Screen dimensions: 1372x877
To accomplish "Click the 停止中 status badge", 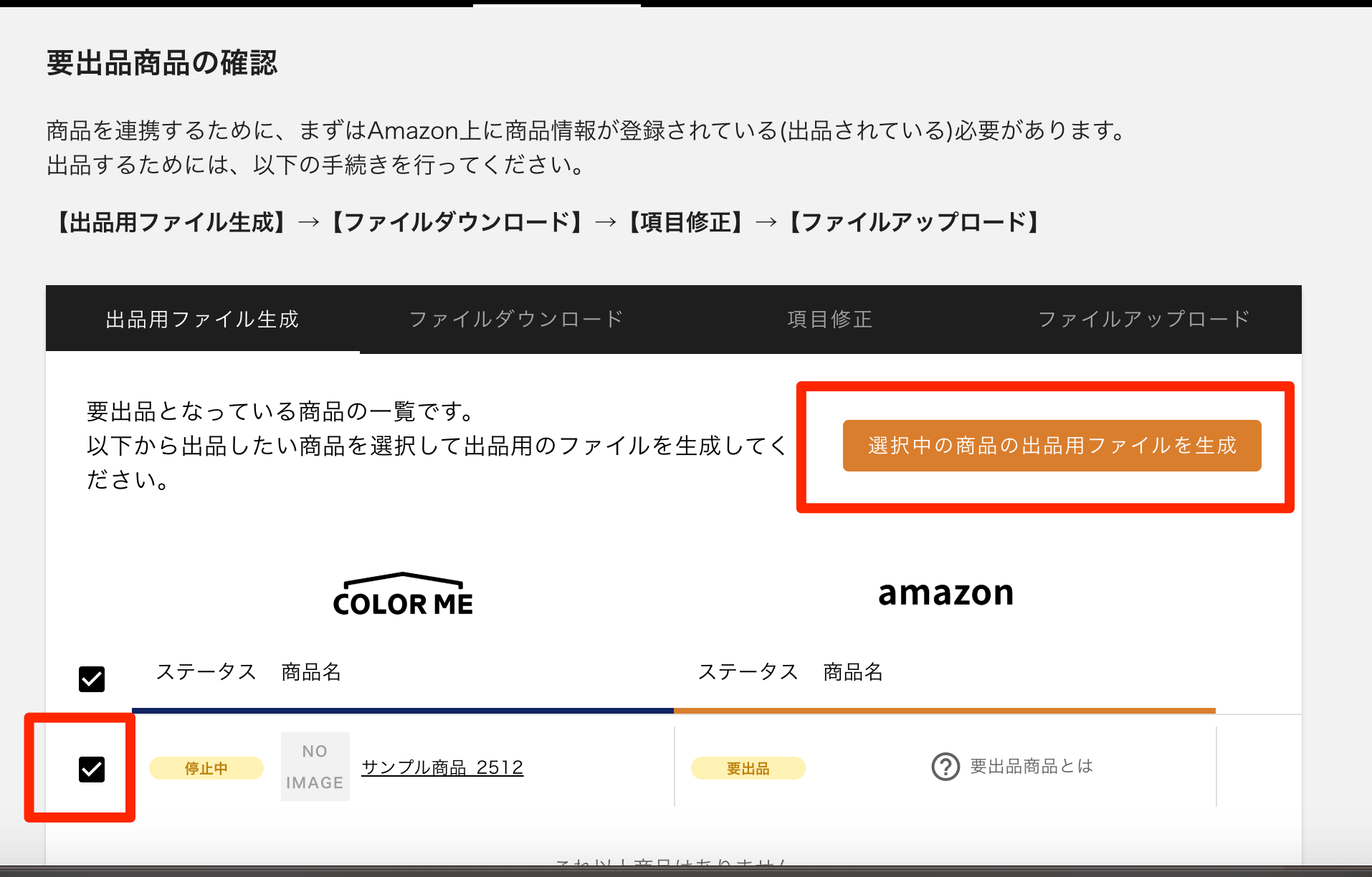I will pos(206,767).
